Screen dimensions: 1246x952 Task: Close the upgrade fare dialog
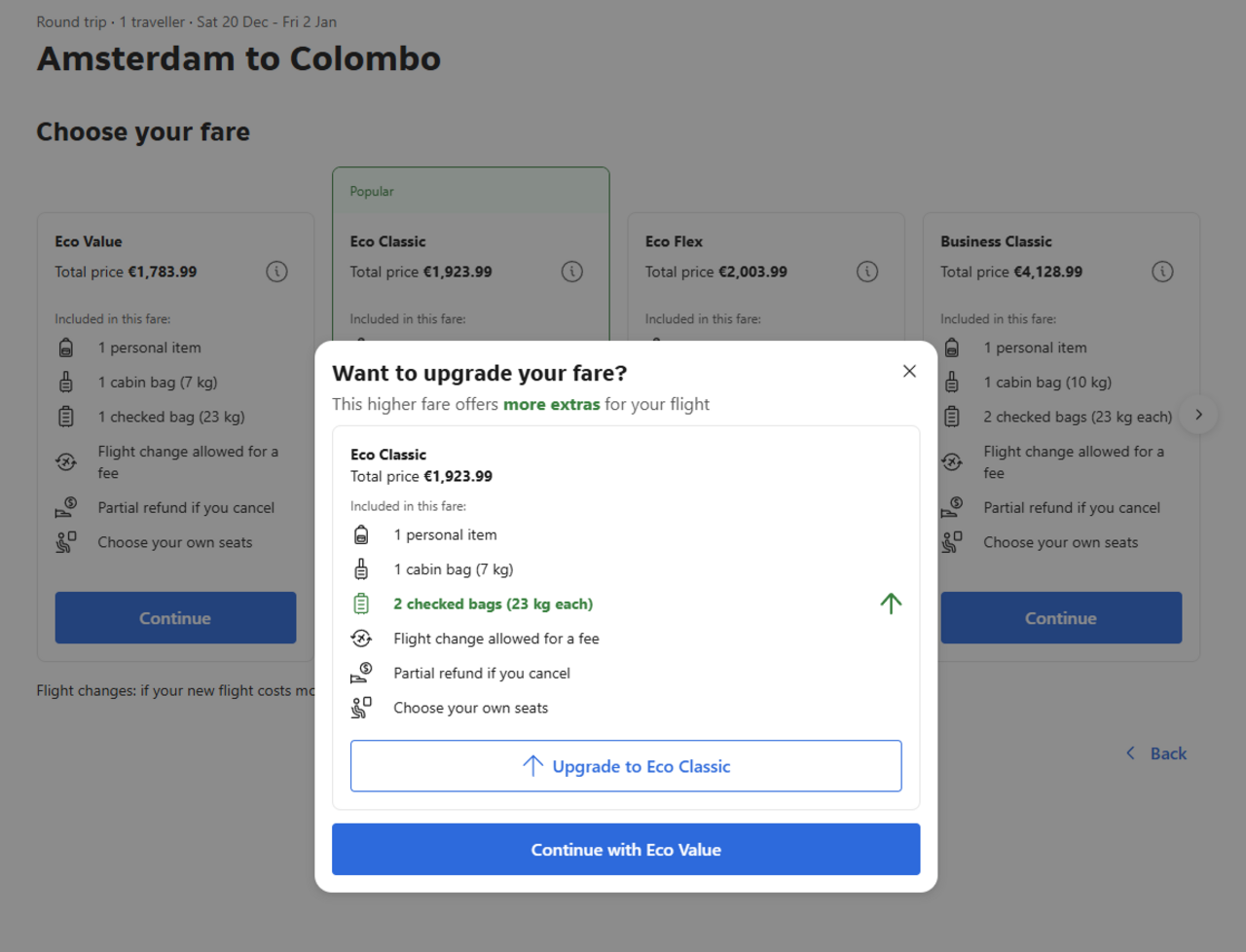909,371
